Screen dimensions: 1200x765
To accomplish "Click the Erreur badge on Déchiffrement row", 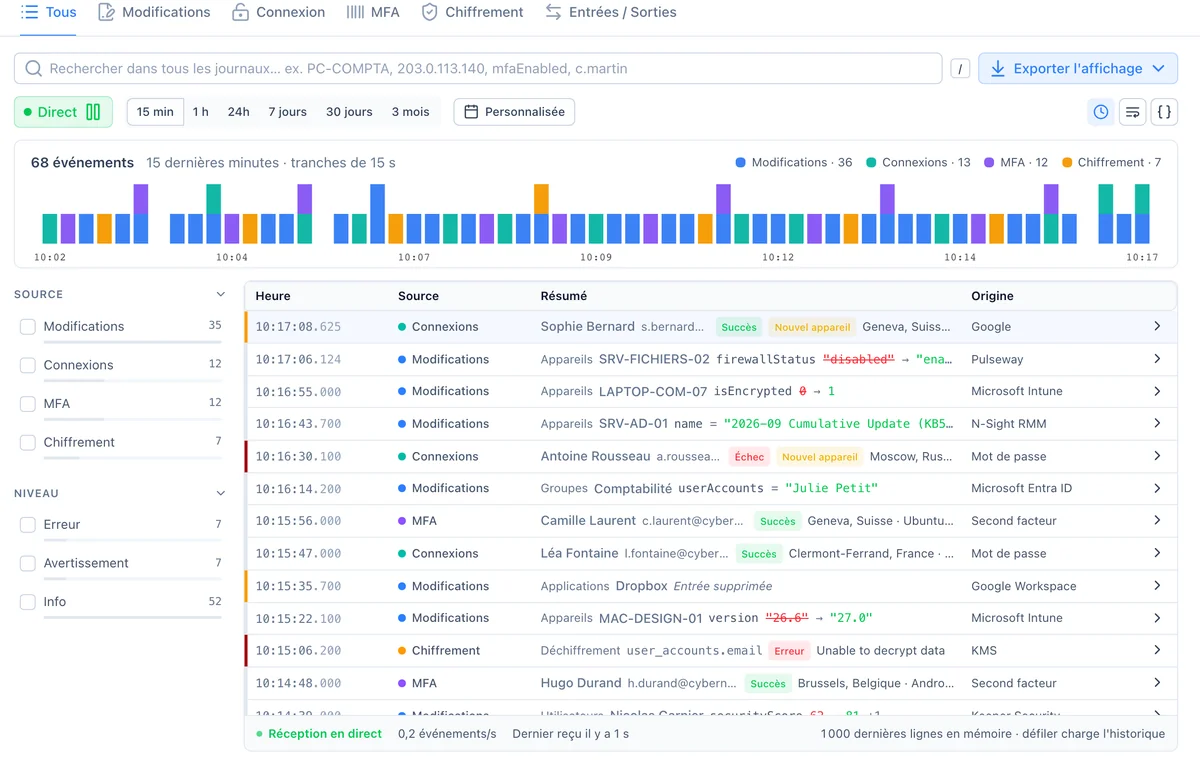I will (789, 651).
